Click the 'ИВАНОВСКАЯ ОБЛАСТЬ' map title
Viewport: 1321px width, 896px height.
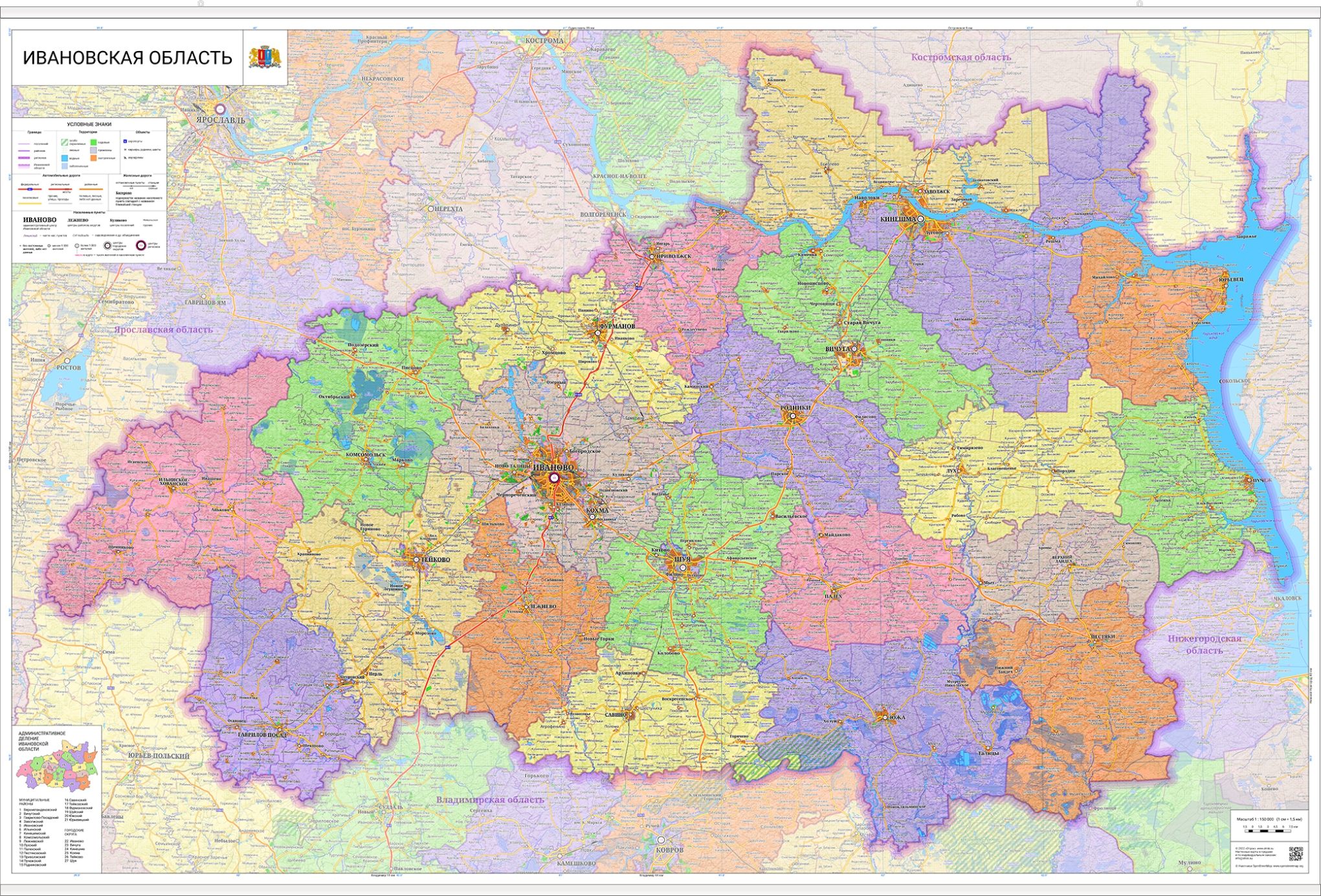pyautogui.click(x=128, y=58)
